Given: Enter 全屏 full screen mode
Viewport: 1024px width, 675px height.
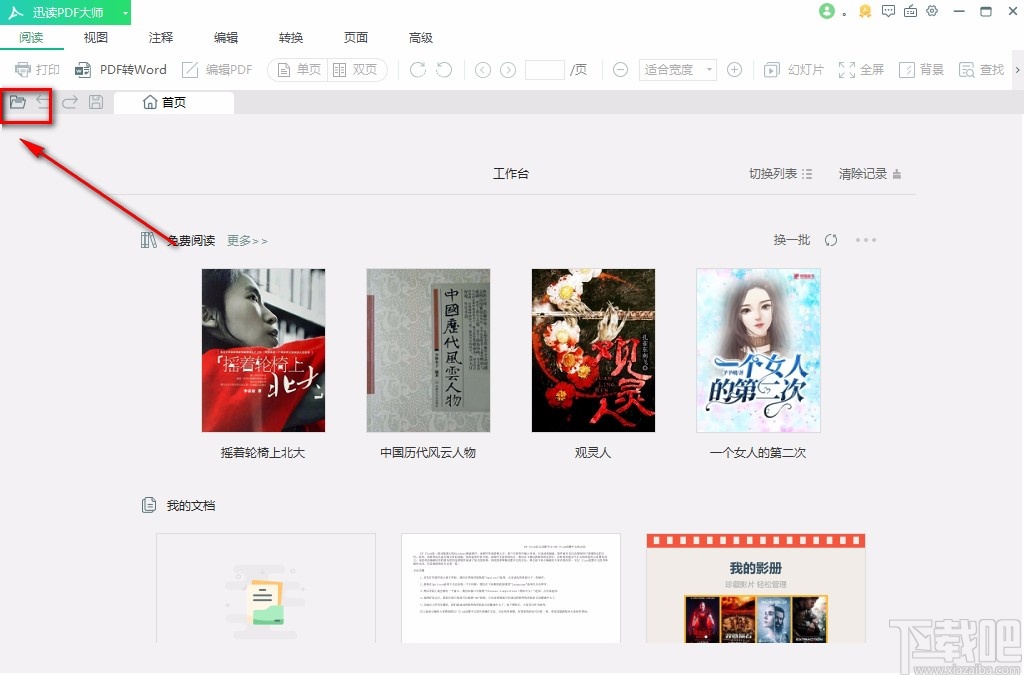Looking at the screenshot, I should point(862,69).
